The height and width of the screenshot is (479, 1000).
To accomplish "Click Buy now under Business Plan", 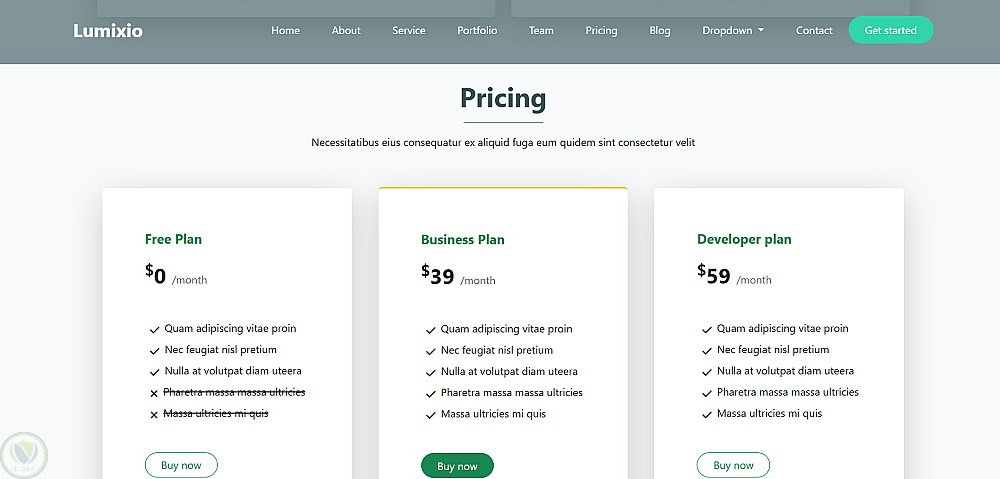I will [457, 466].
